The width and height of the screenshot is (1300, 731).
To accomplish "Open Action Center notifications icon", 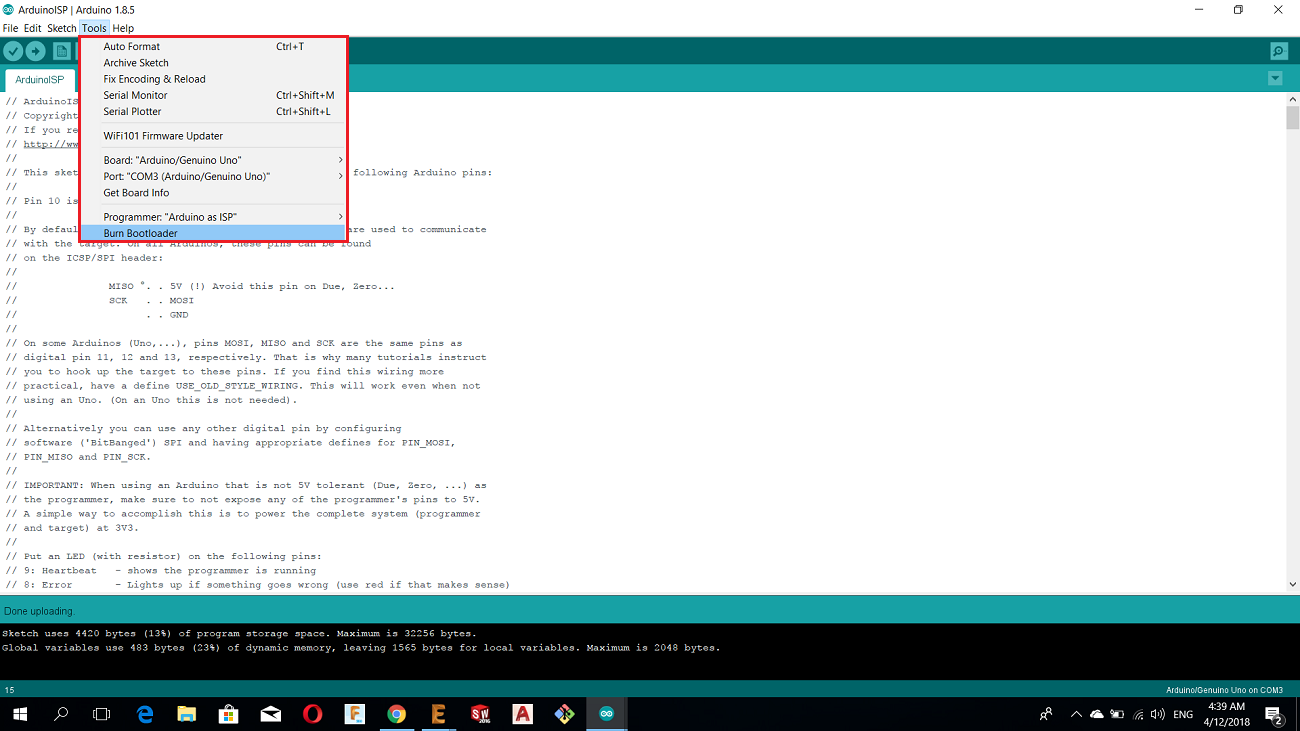I will [1274, 714].
